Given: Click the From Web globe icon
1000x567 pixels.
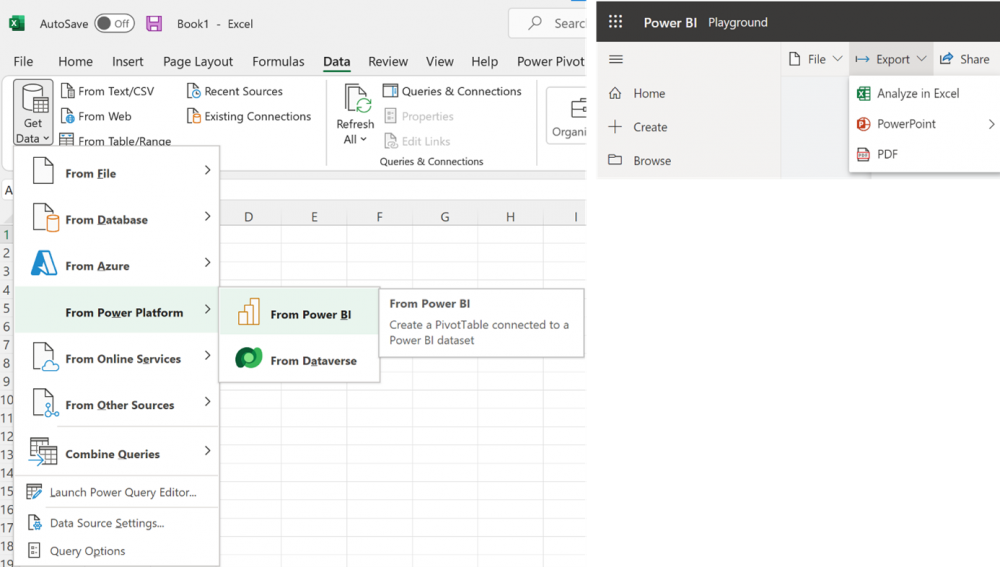Looking at the screenshot, I should (x=67, y=116).
